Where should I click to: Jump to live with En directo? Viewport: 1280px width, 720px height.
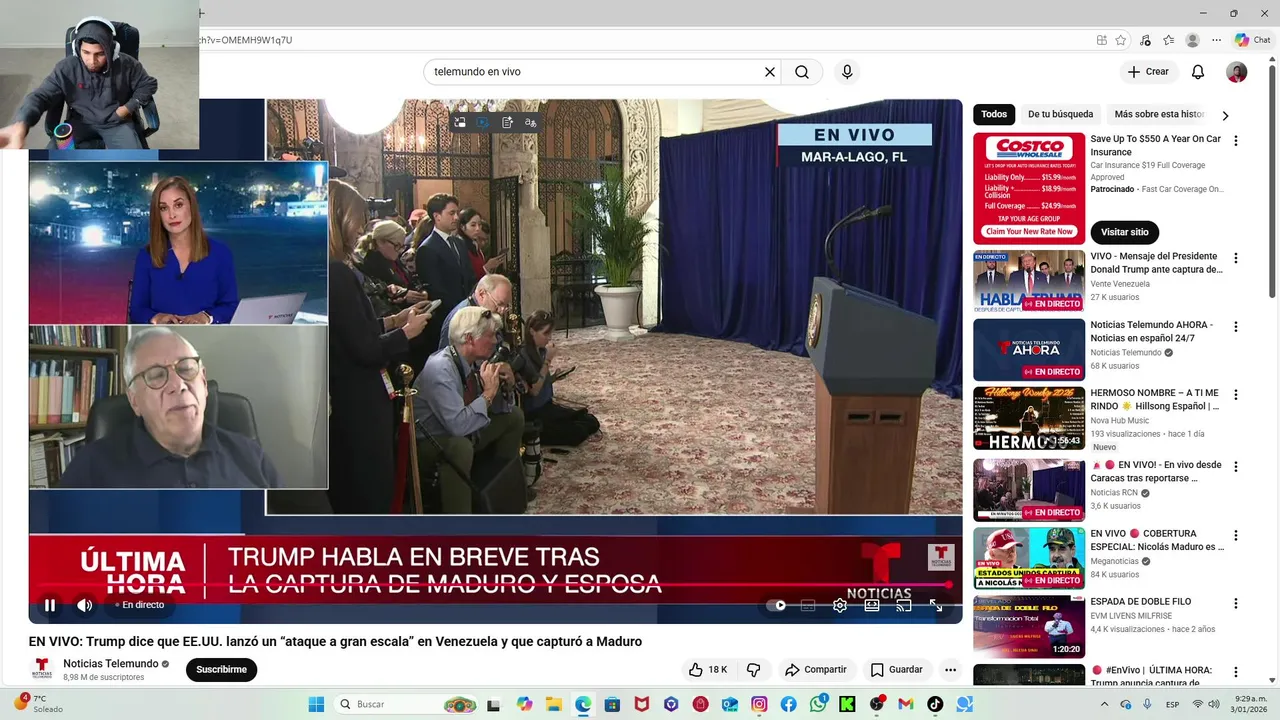click(x=140, y=605)
